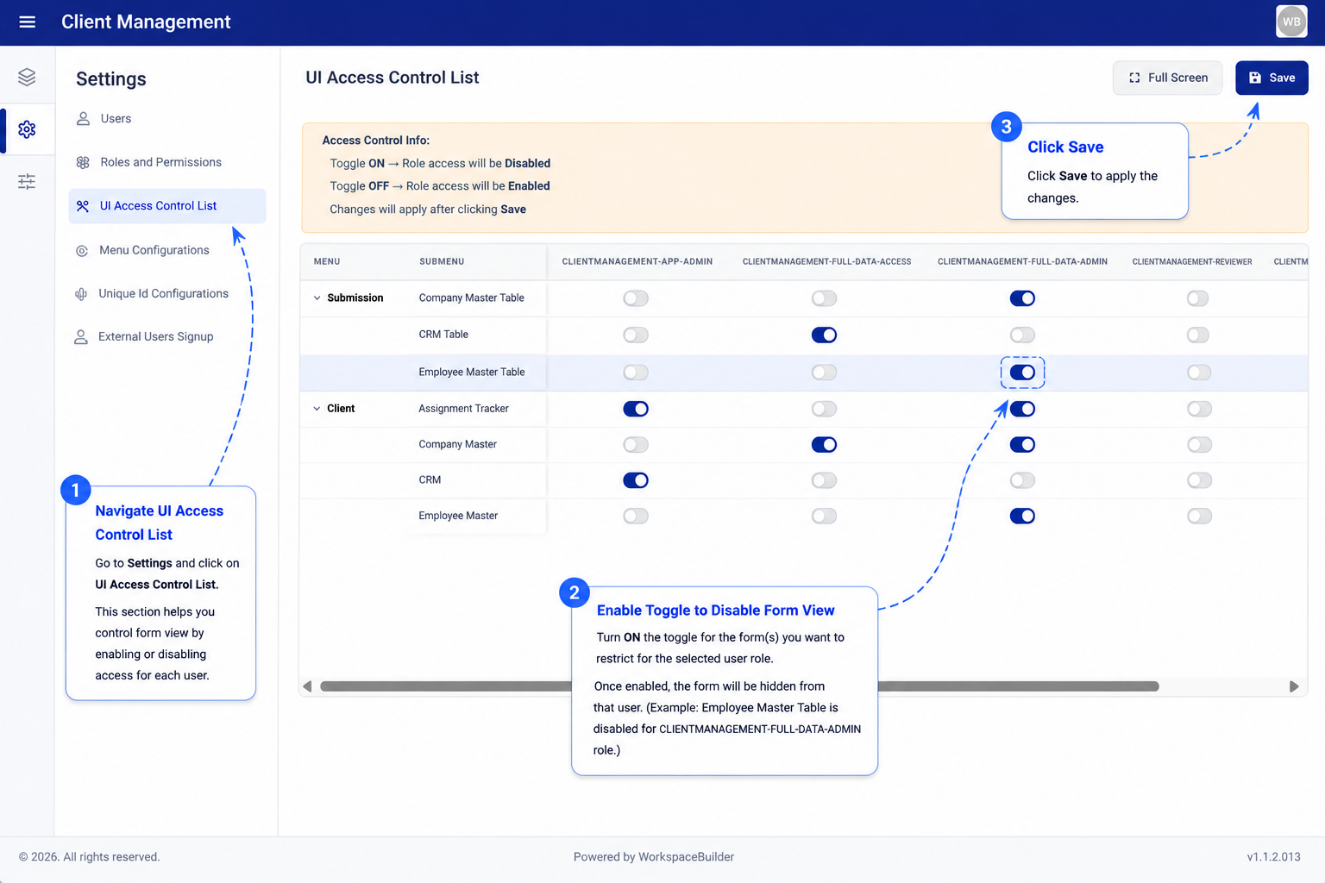Screen dimensions: 1325x883
Task: Click the icon beside Roles and Permissions
Action: coord(83,162)
